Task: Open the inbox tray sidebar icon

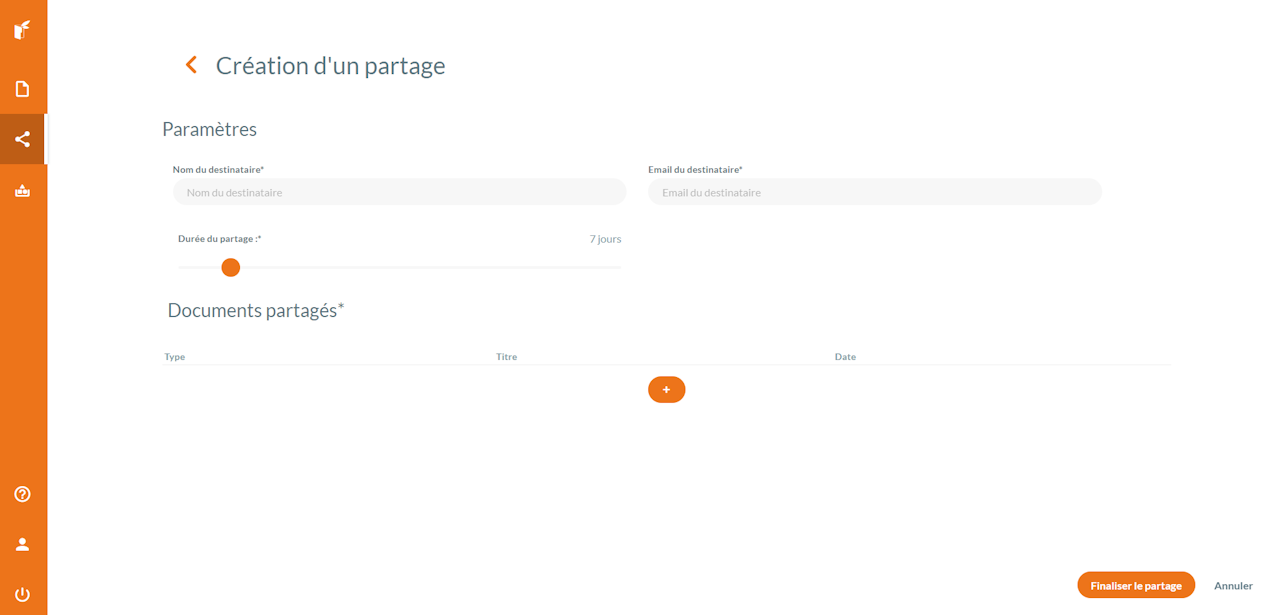Action: [22, 190]
